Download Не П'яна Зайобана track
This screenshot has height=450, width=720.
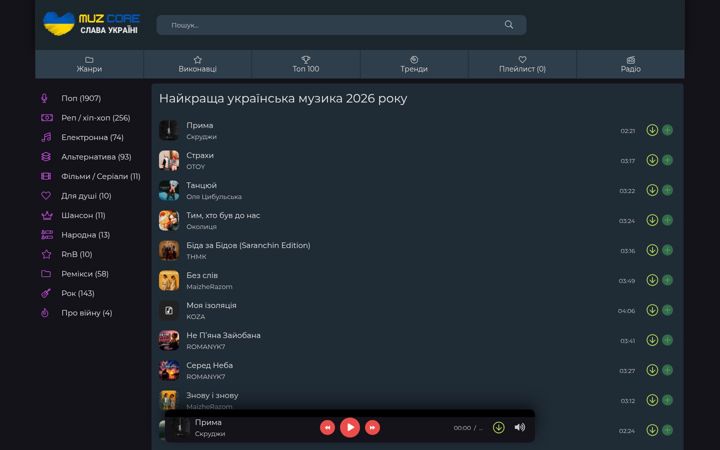pyautogui.click(x=652, y=340)
